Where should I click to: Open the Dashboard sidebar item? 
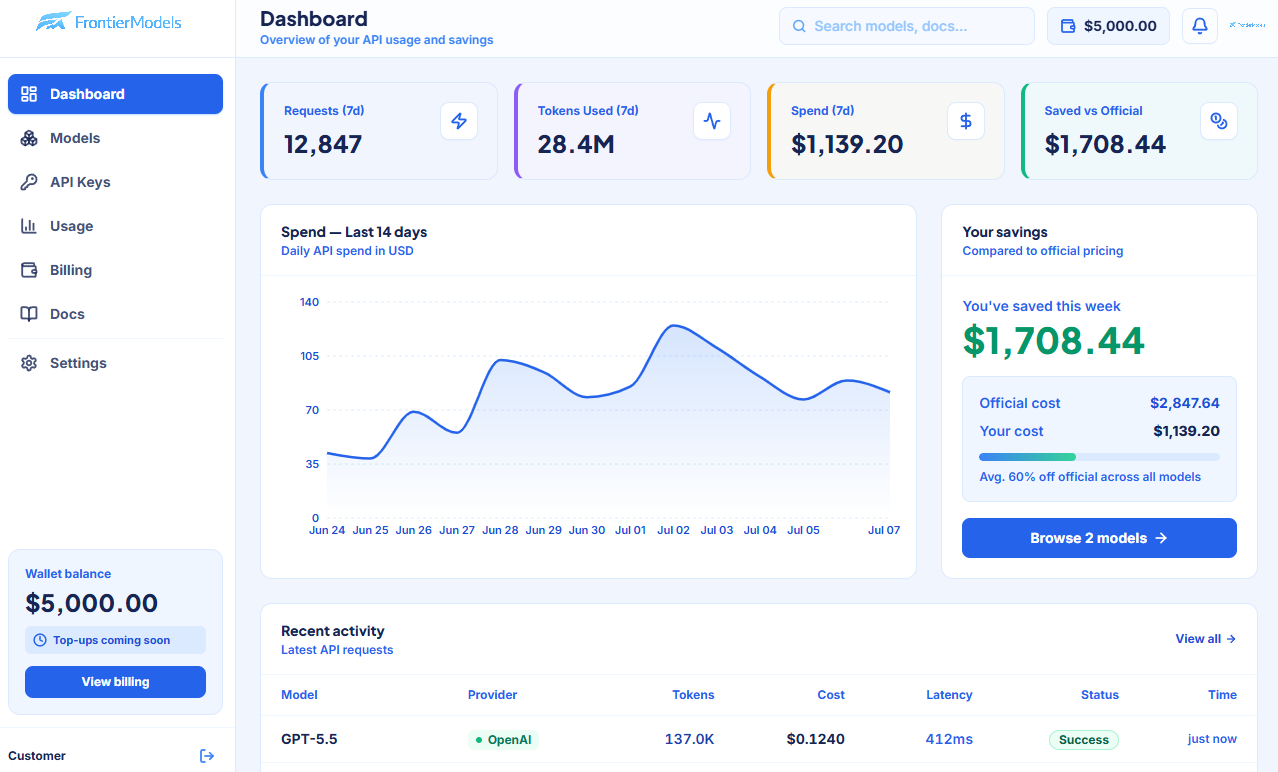(115, 94)
